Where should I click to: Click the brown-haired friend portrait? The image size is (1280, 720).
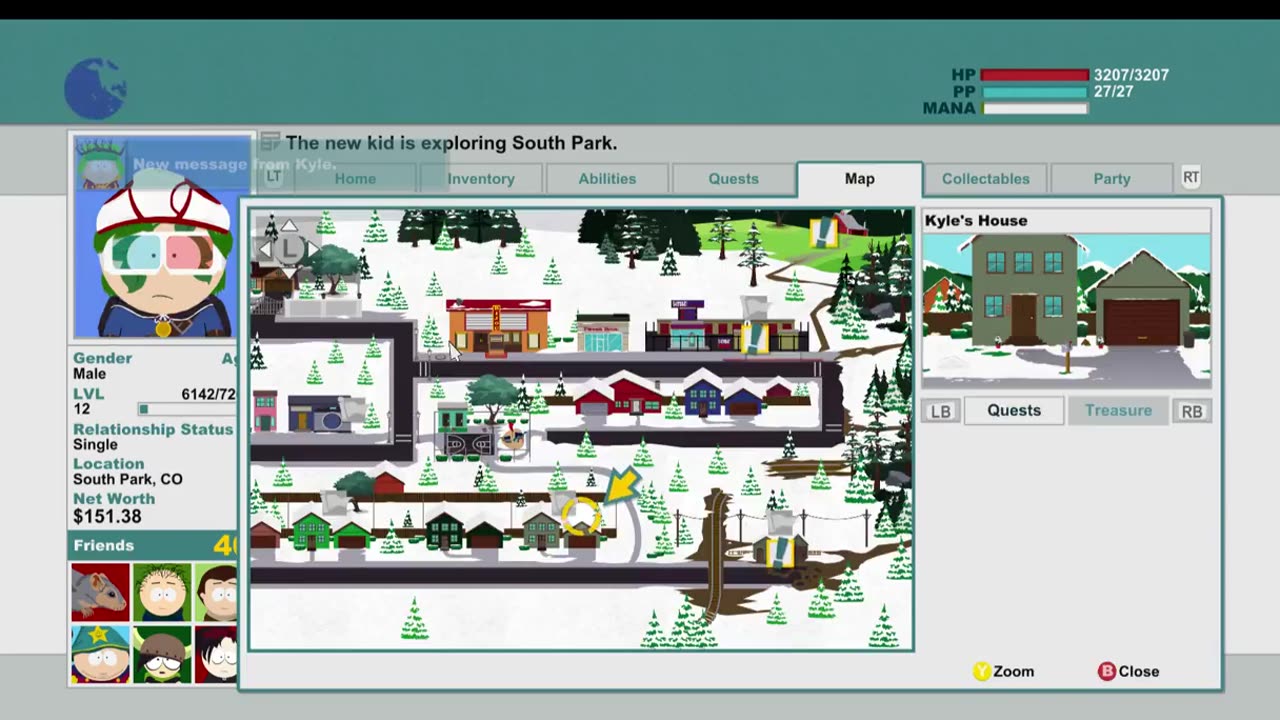[216, 592]
